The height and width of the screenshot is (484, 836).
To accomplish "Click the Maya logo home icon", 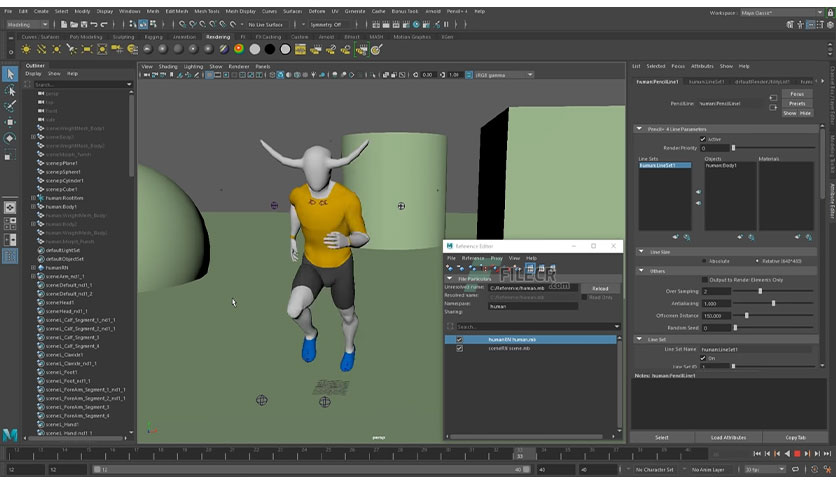I will coord(10,434).
